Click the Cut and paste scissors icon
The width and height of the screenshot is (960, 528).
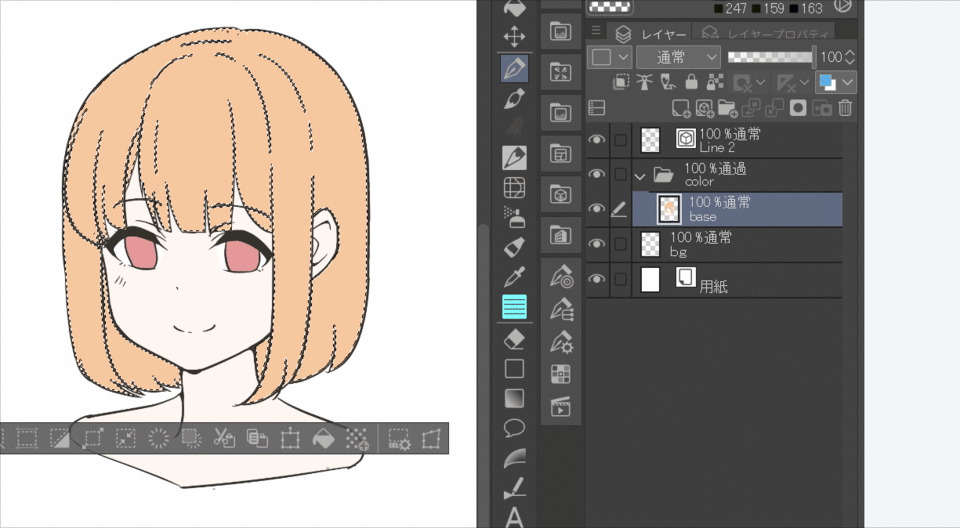coord(224,439)
